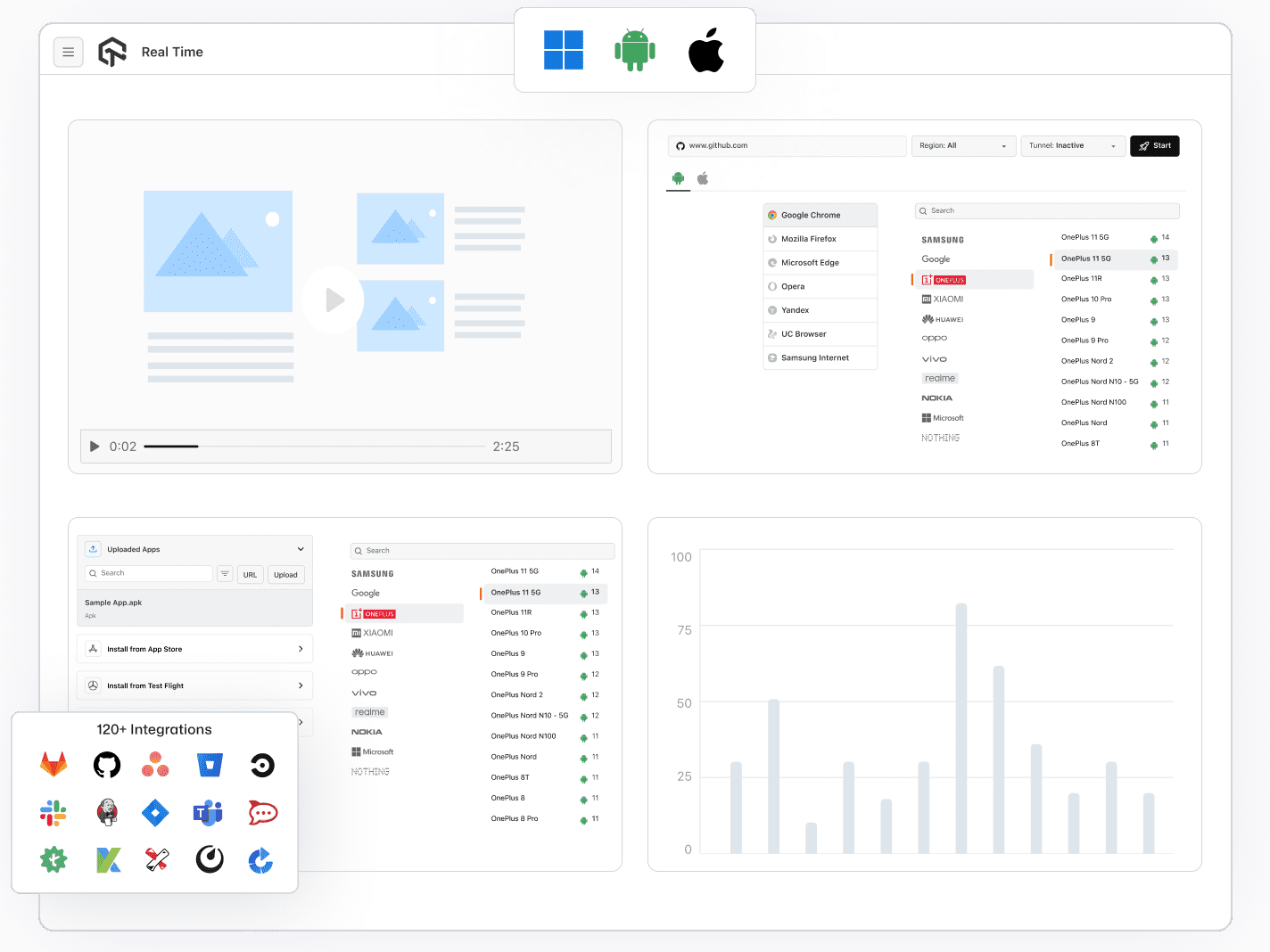Image resolution: width=1270 pixels, height=952 pixels.
Task: Click the green gear-shaped integration icon
Action: pyautogui.click(x=54, y=859)
